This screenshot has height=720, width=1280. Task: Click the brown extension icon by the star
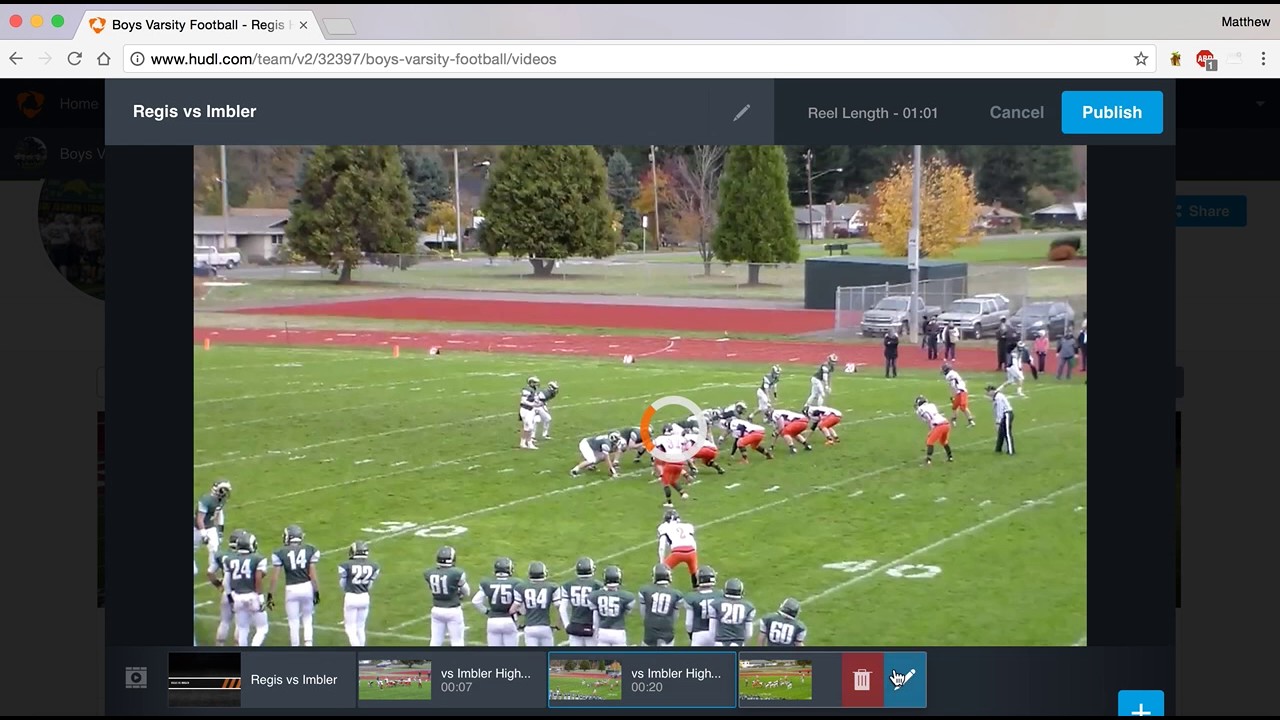tap(1176, 59)
